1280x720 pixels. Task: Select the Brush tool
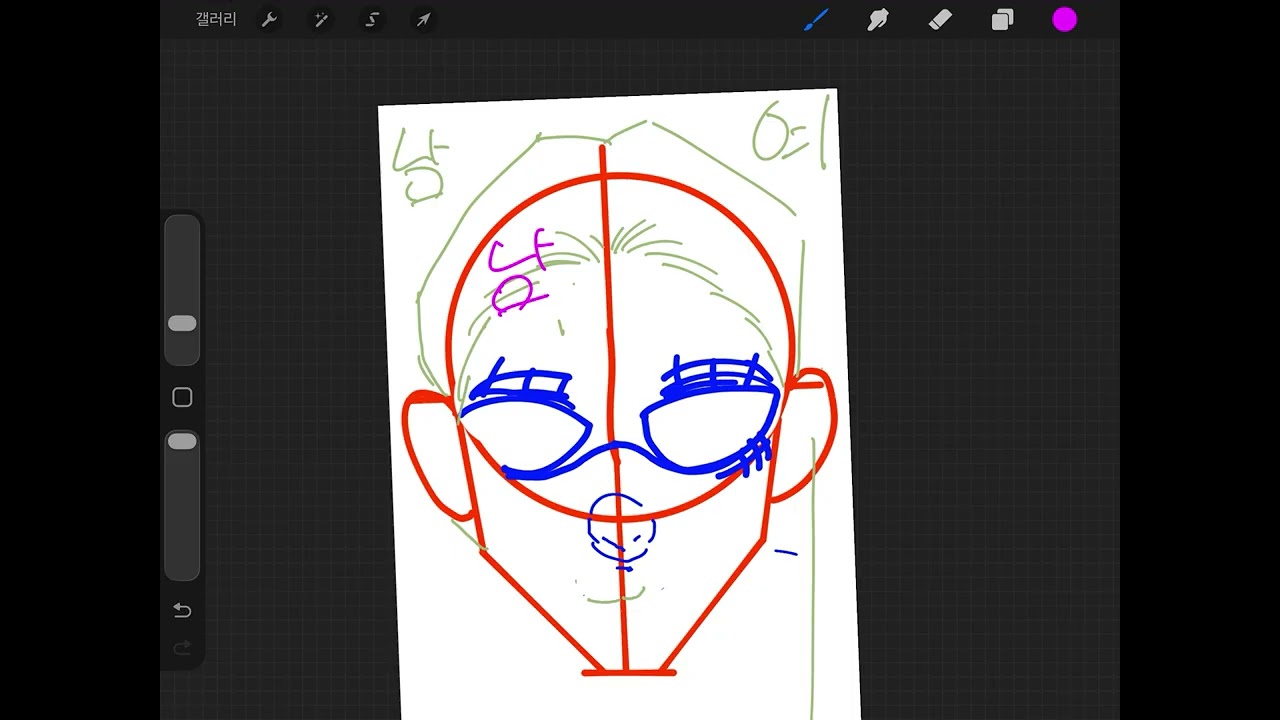[x=816, y=19]
